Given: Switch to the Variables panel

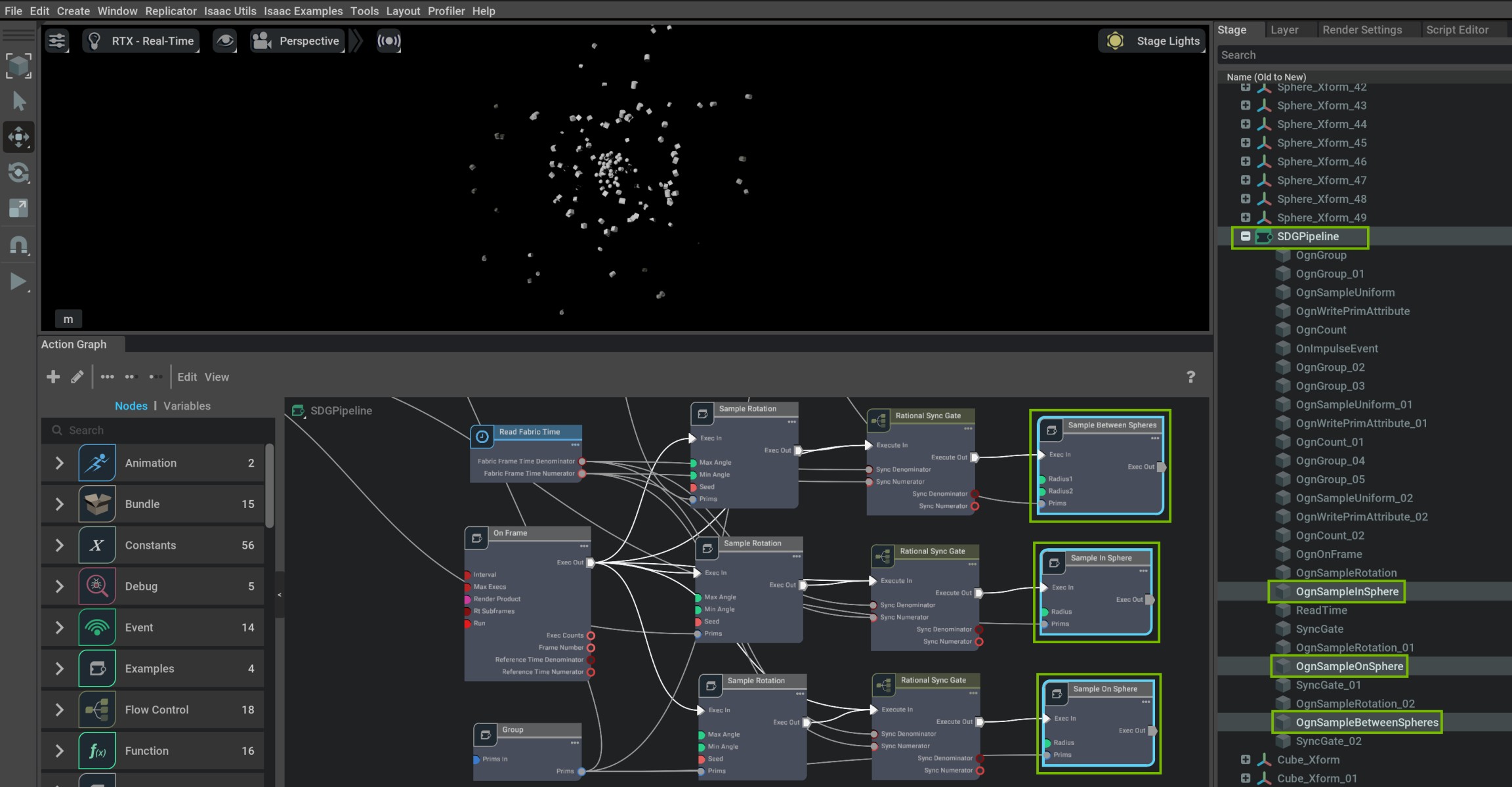Looking at the screenshot, I should (187, 406).
